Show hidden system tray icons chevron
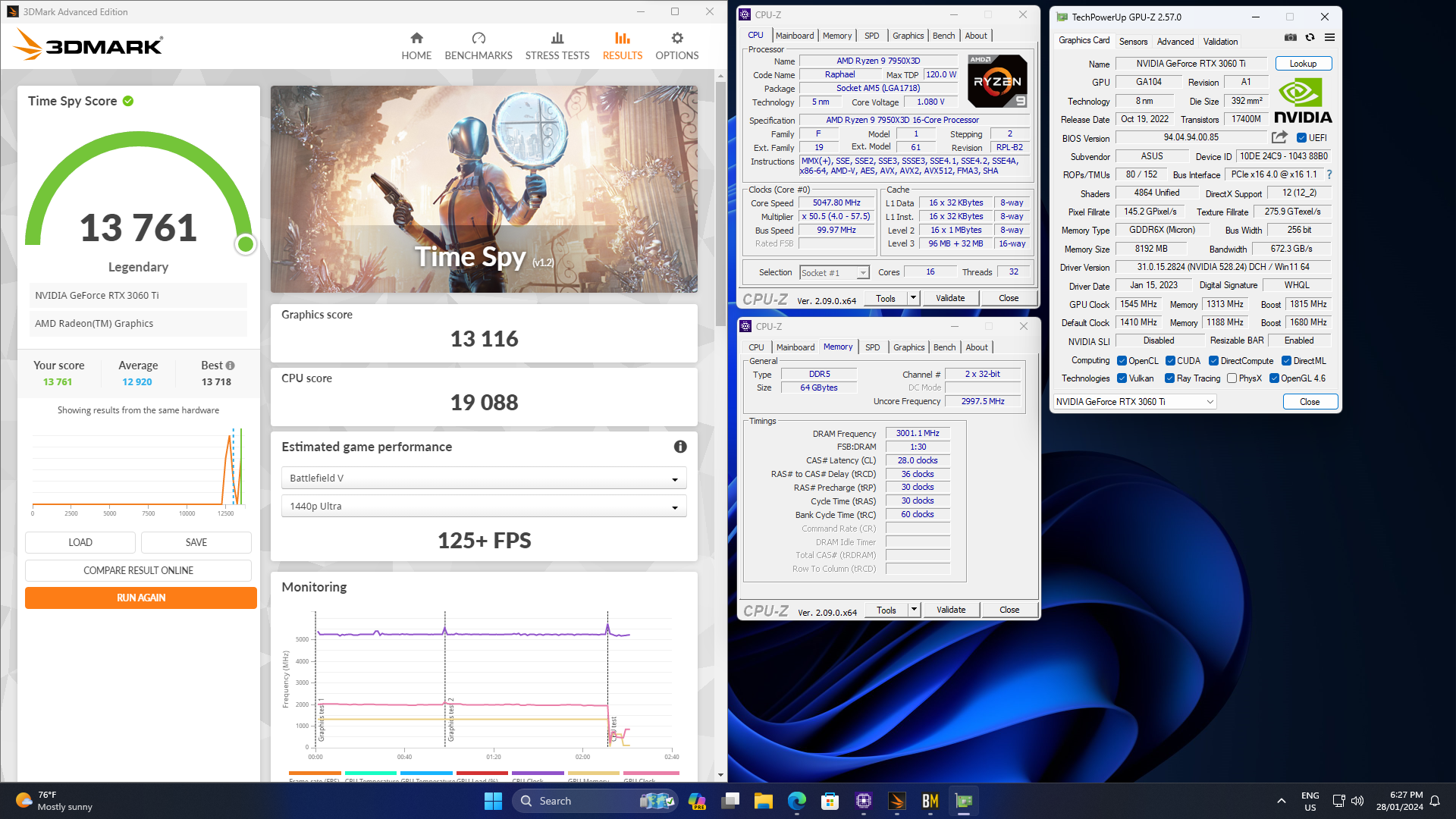 click(1281, 801)
